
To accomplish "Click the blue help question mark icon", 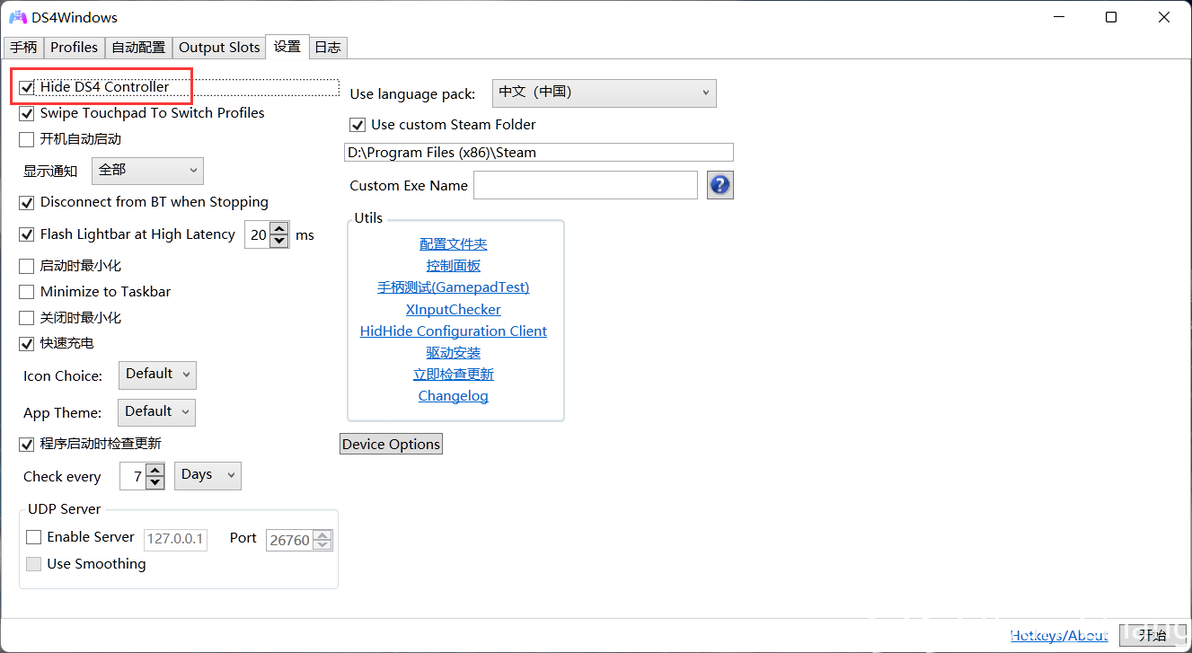I will point(720,185).
